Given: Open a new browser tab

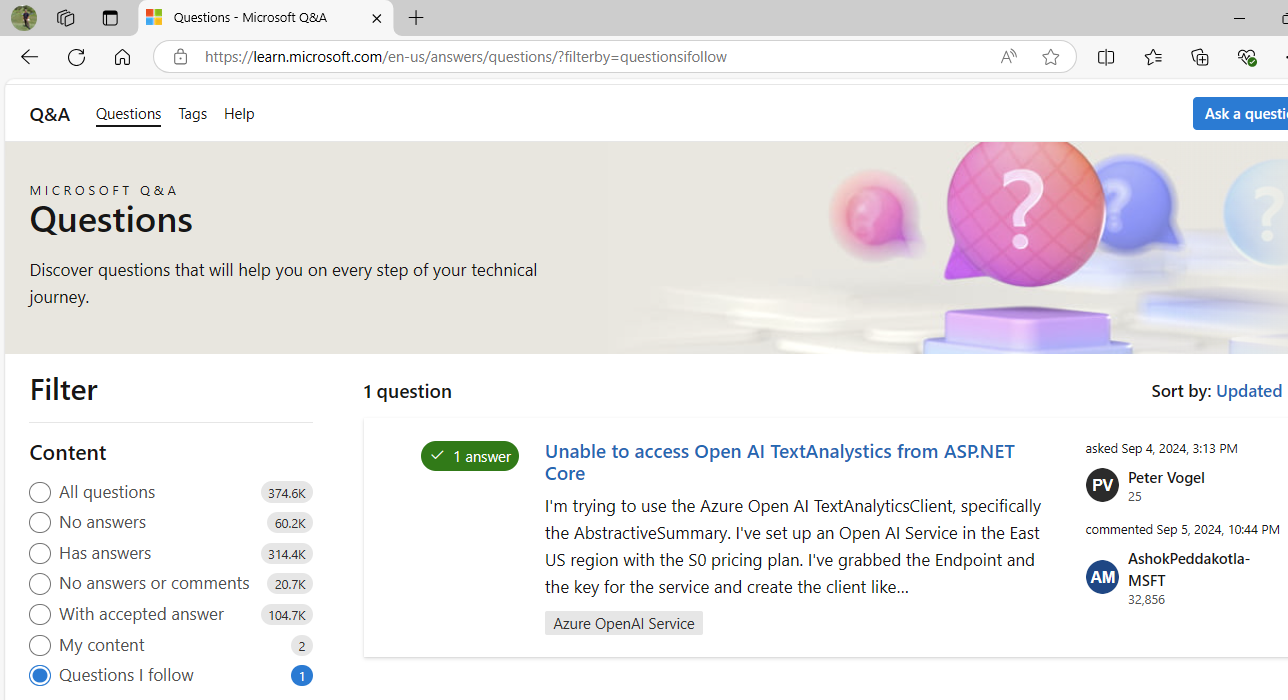Looking at the screenshot, I should [416, 18].
